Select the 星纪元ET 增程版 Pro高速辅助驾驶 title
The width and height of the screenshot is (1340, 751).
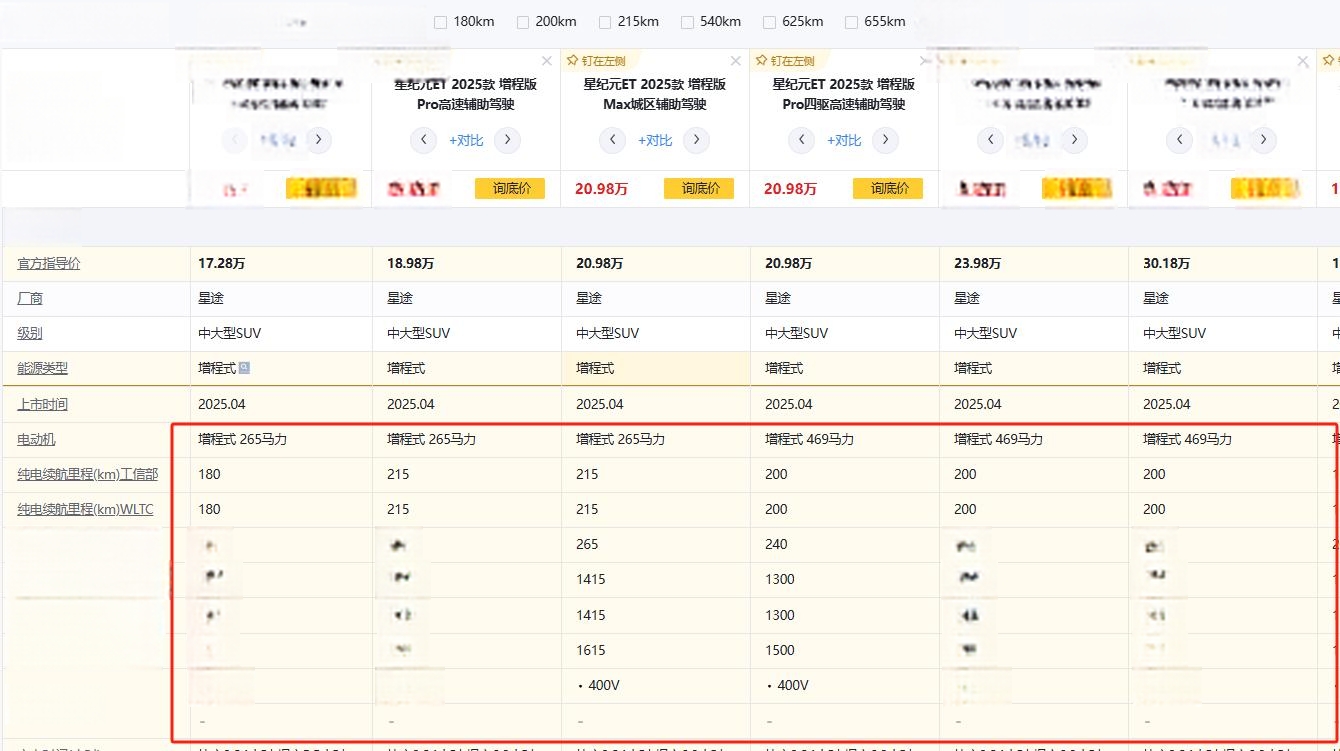465,94
